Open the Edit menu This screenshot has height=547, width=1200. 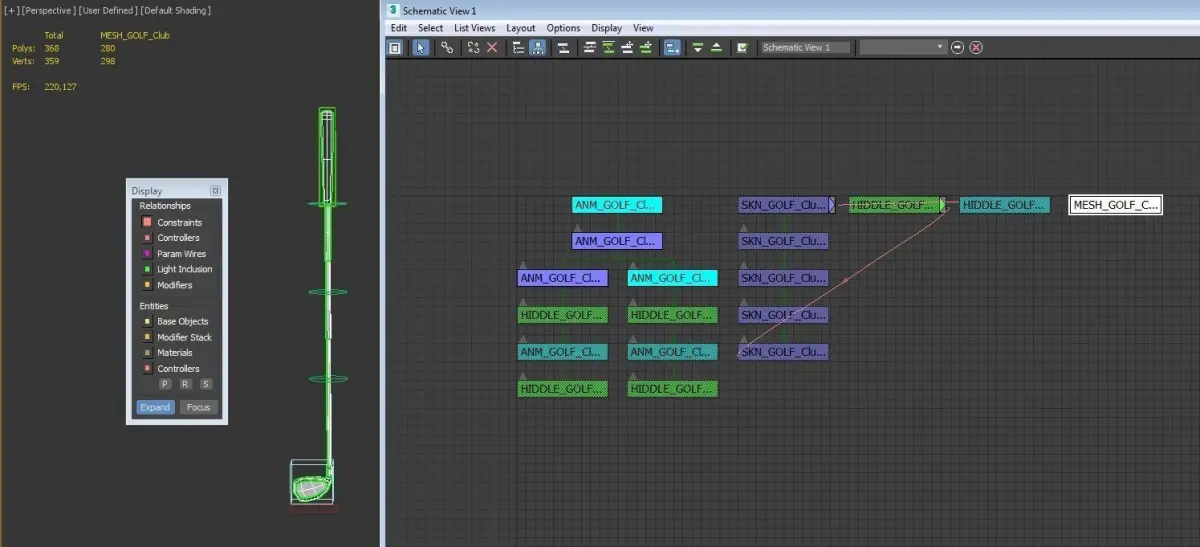[x=398, y=28]
